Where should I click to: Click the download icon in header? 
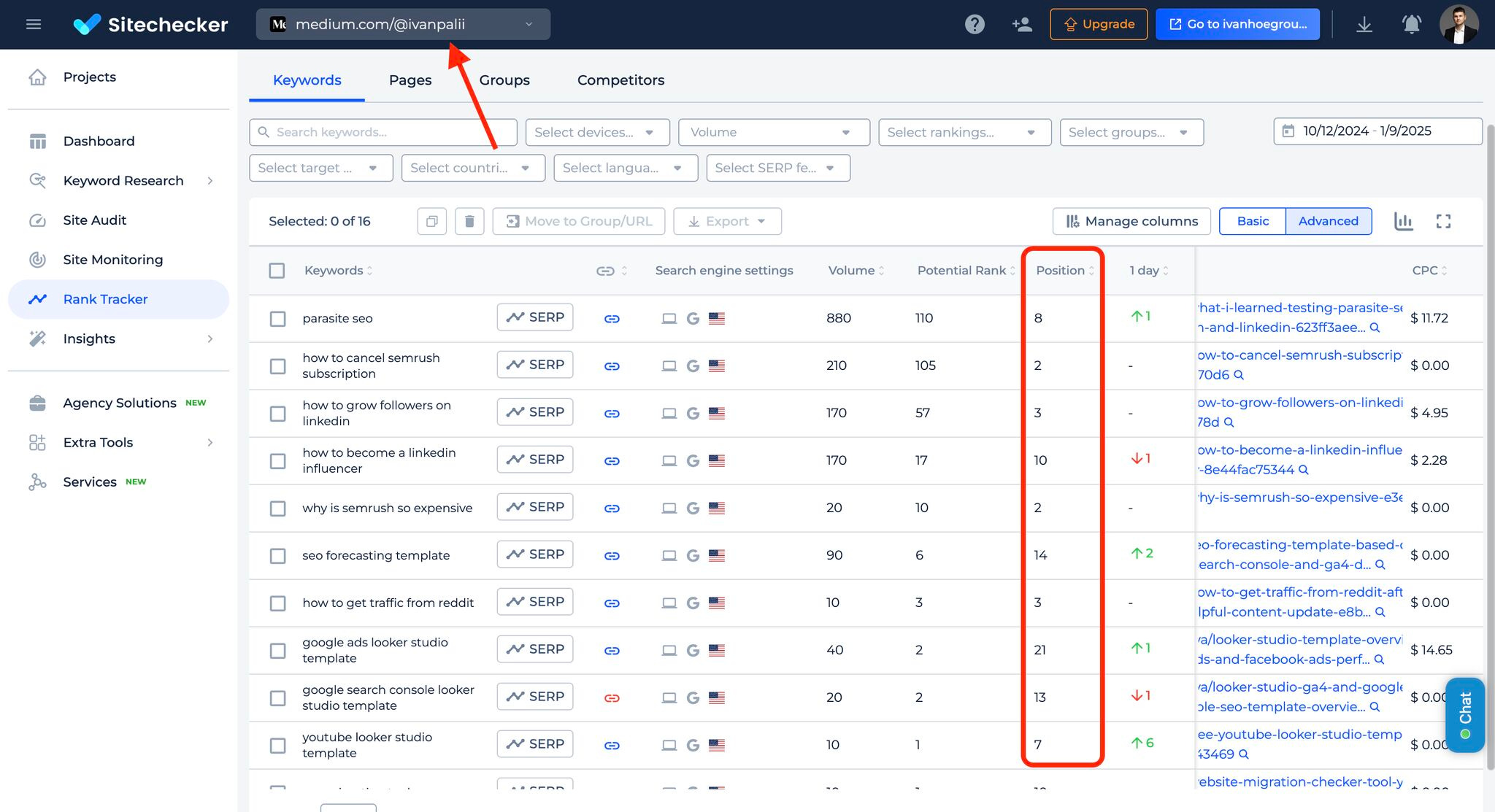click(1364, 24)
